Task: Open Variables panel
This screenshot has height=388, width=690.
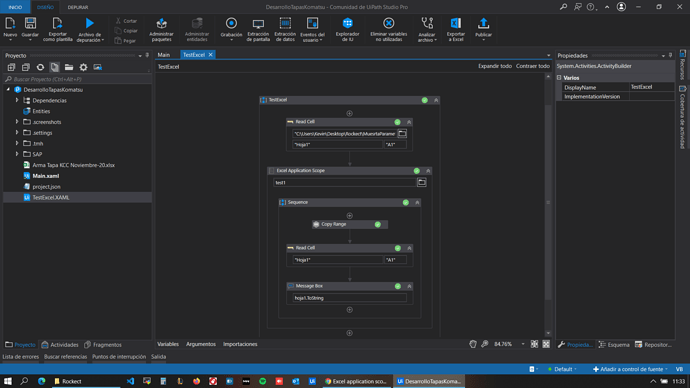Action: coord(168,344)
